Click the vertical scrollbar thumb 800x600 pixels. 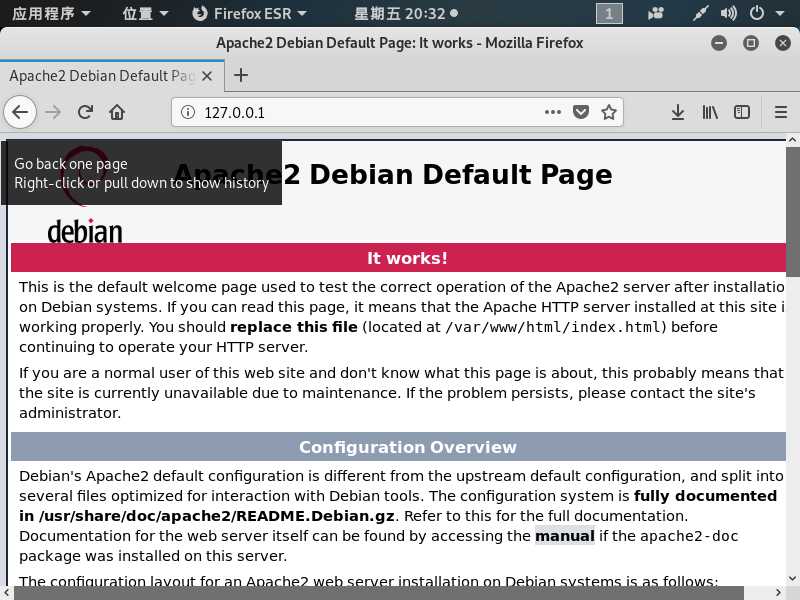point(793,212)
